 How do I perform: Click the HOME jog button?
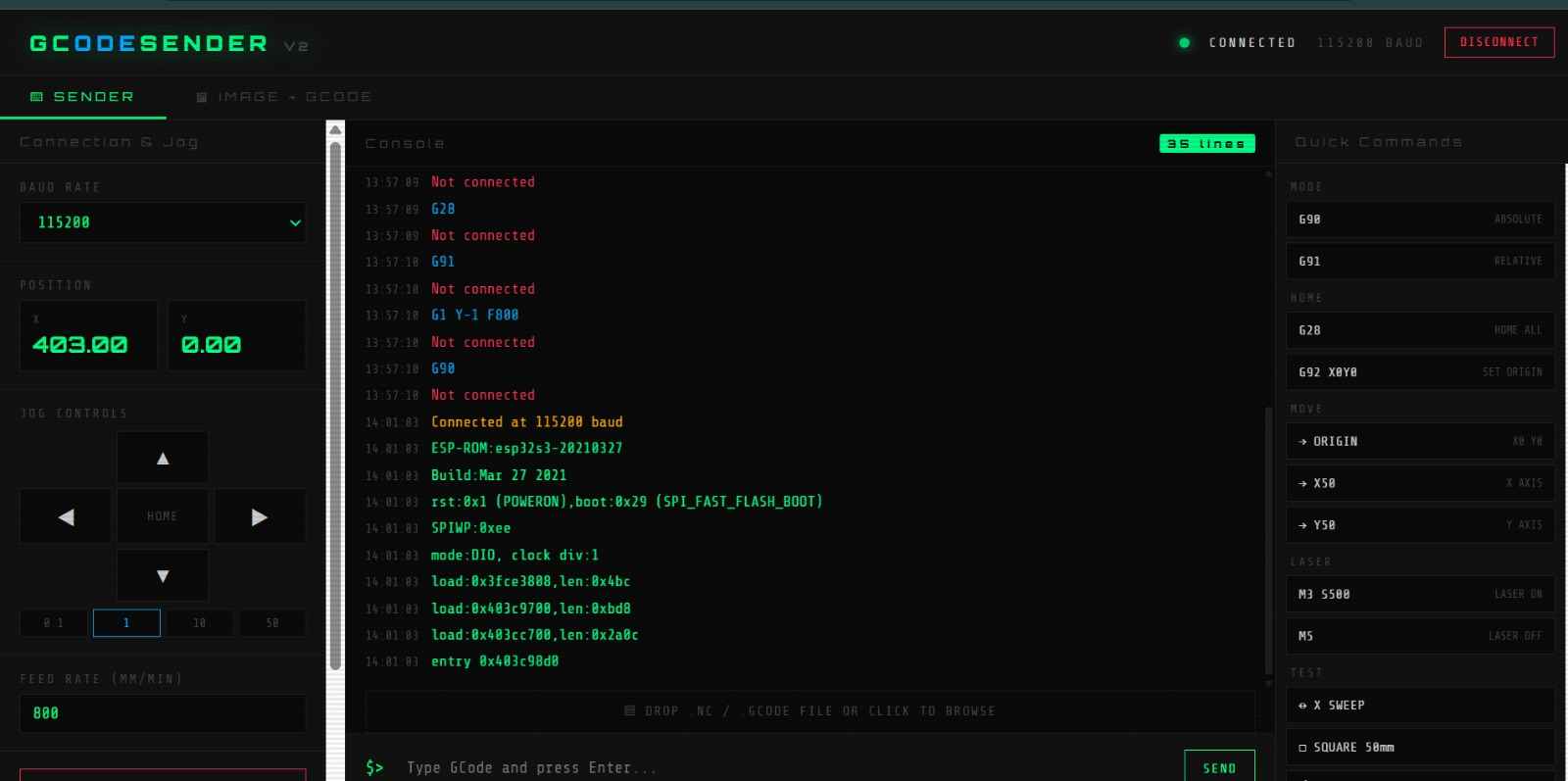point(163,516)
